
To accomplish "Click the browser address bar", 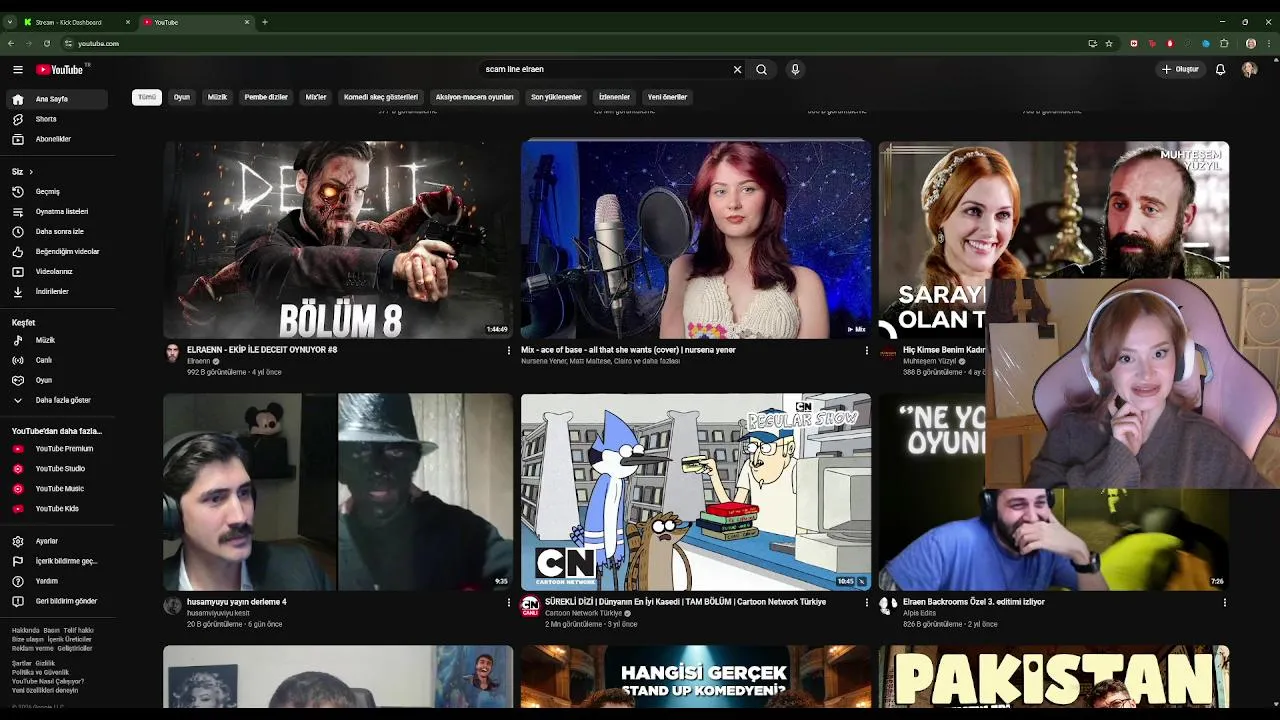I will coord(570,44).
